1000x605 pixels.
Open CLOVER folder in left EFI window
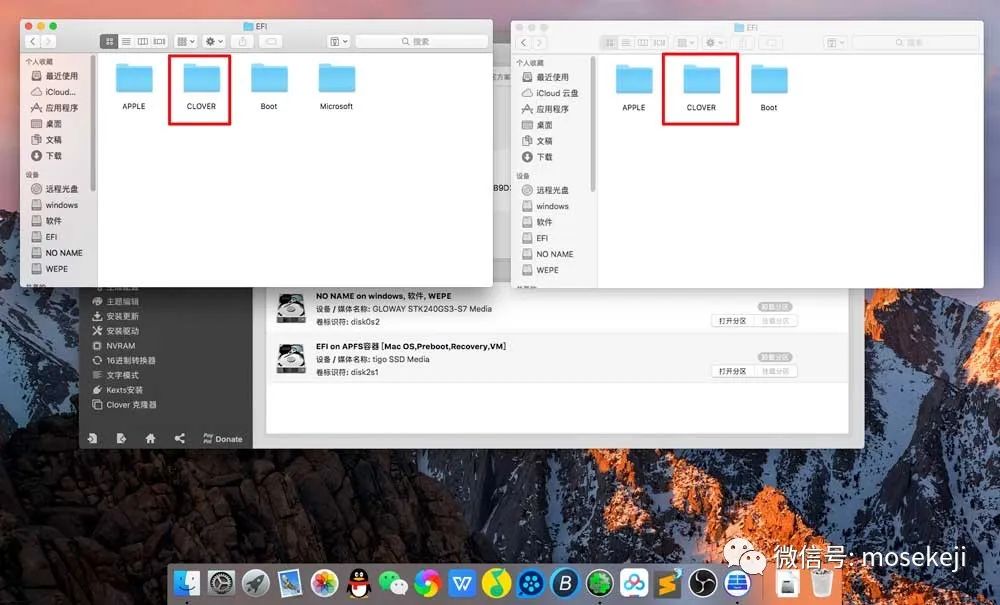point(201,87)
